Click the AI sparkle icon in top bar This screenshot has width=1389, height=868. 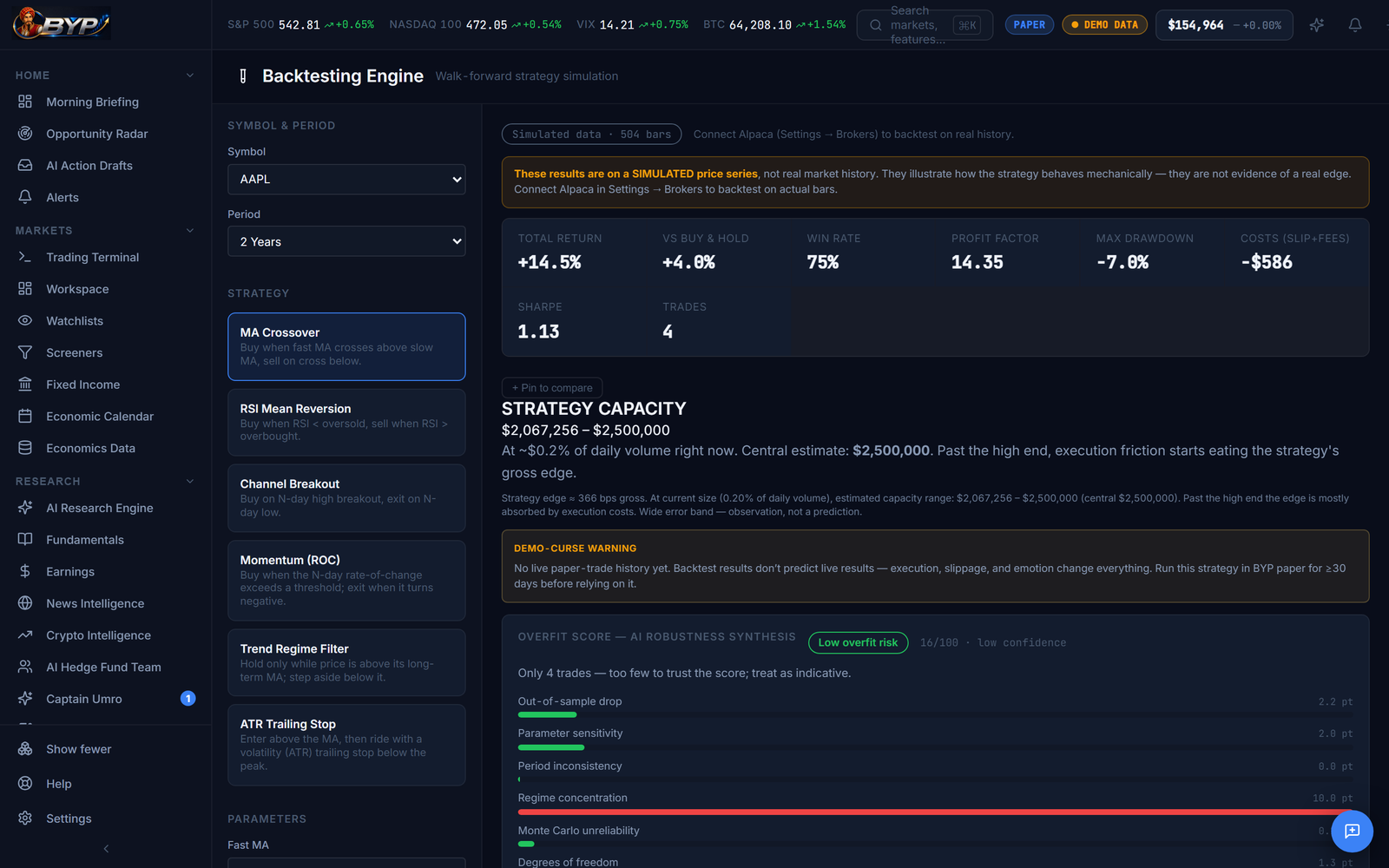coord(1317,25)
